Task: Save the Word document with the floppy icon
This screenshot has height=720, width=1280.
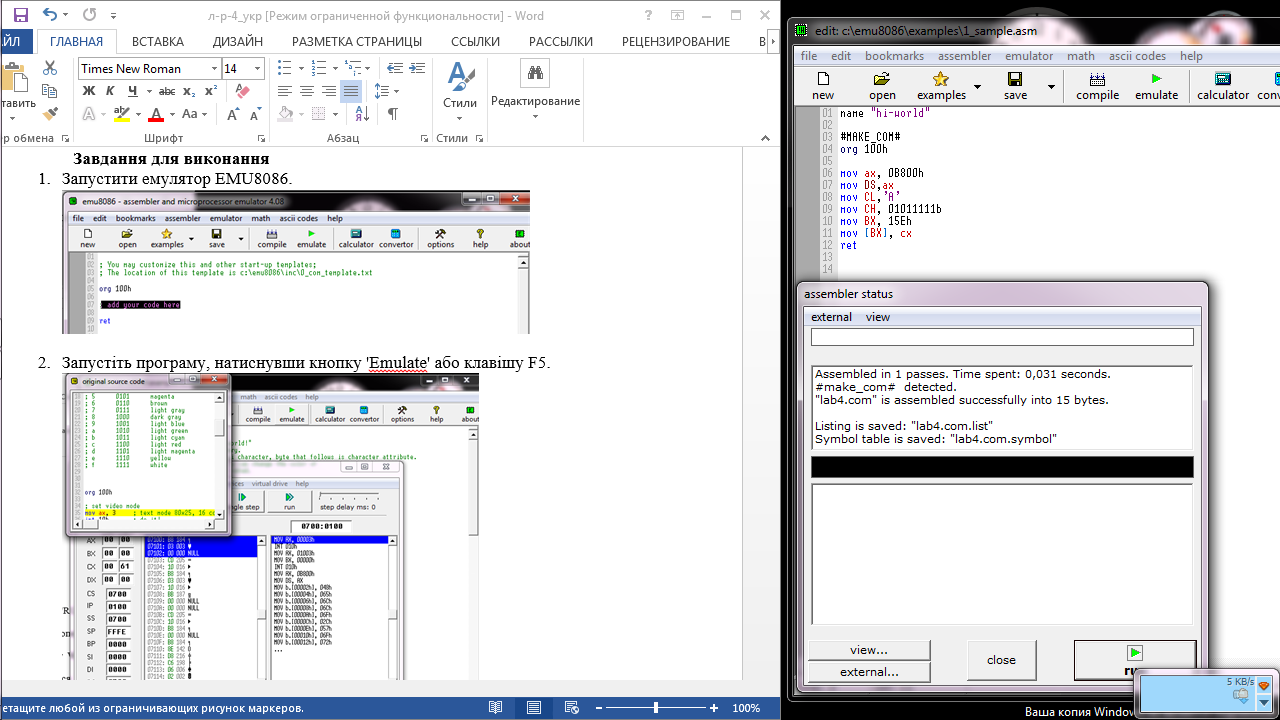Action: pyautogui.click(x=20, y=16)
